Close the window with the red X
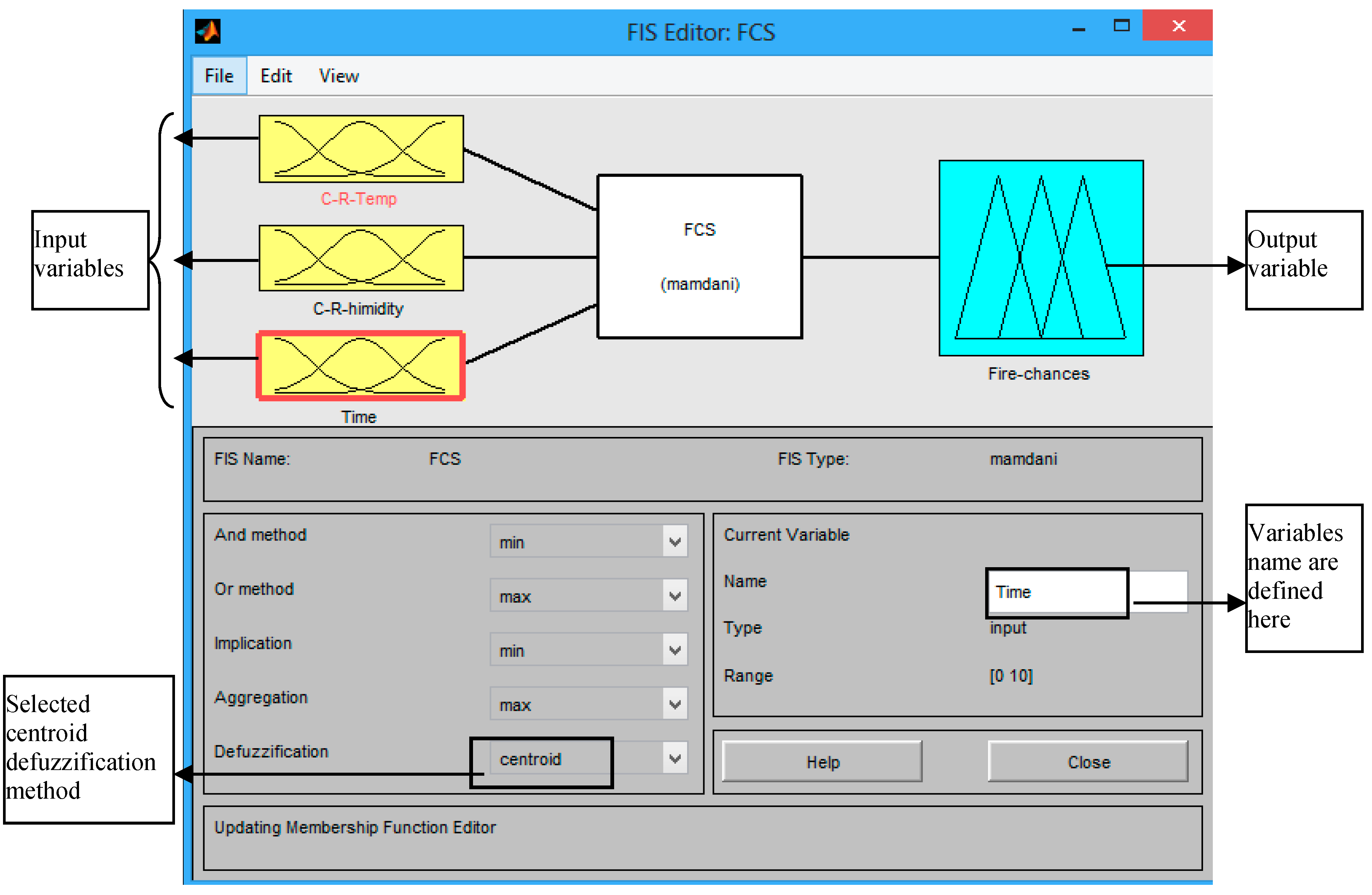 (x=1178, y=26)
